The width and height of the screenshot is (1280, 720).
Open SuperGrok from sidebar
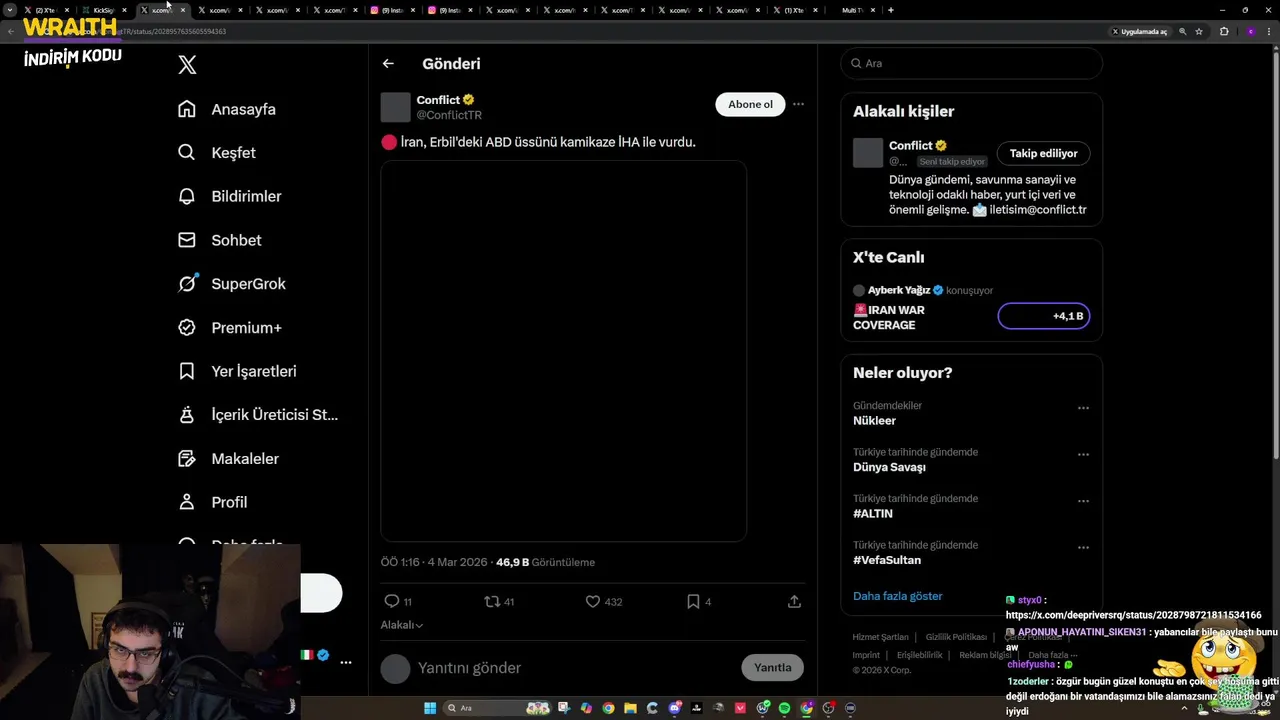(232, 284)
